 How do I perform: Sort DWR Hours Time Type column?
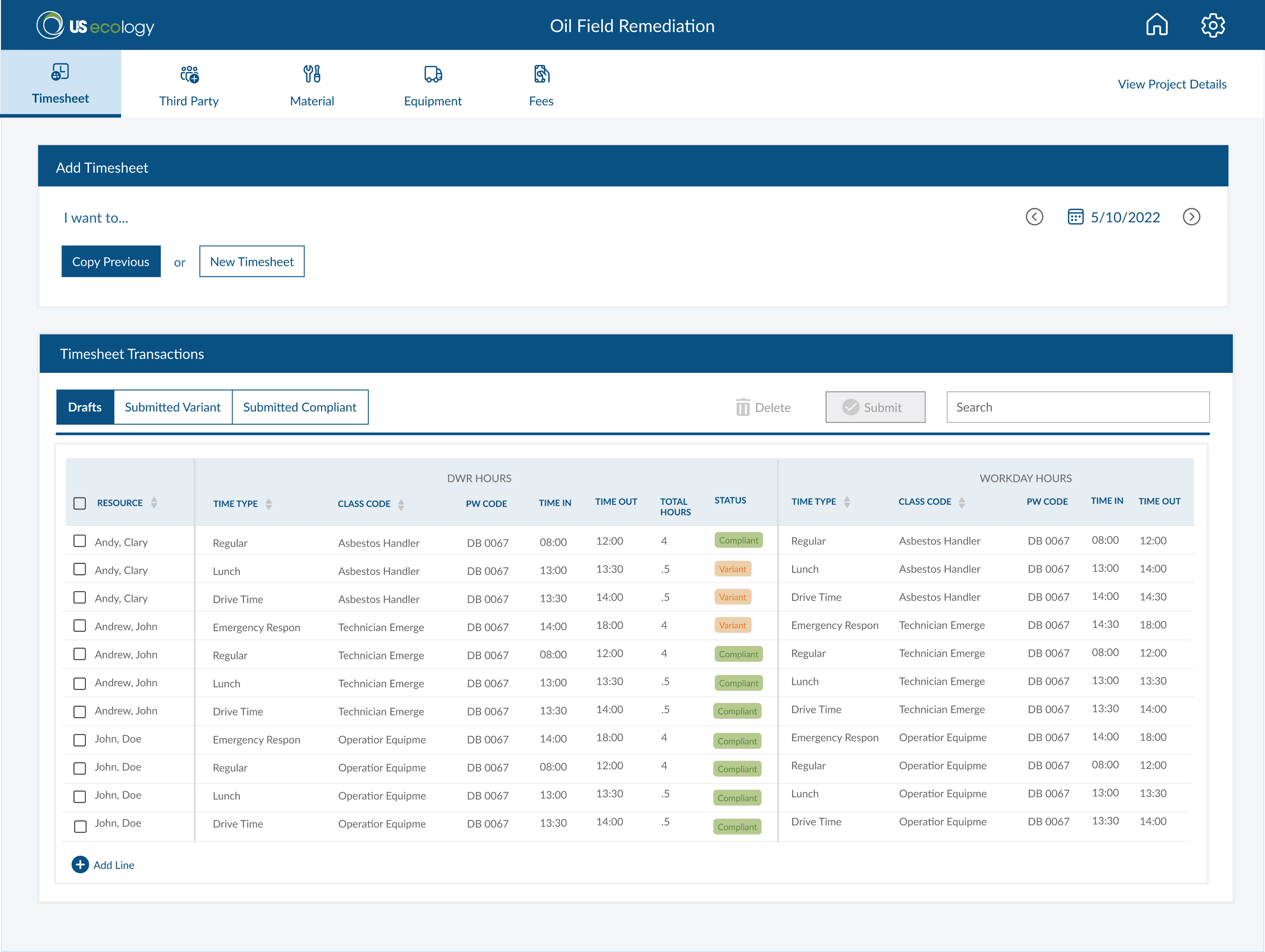(269, 504)
